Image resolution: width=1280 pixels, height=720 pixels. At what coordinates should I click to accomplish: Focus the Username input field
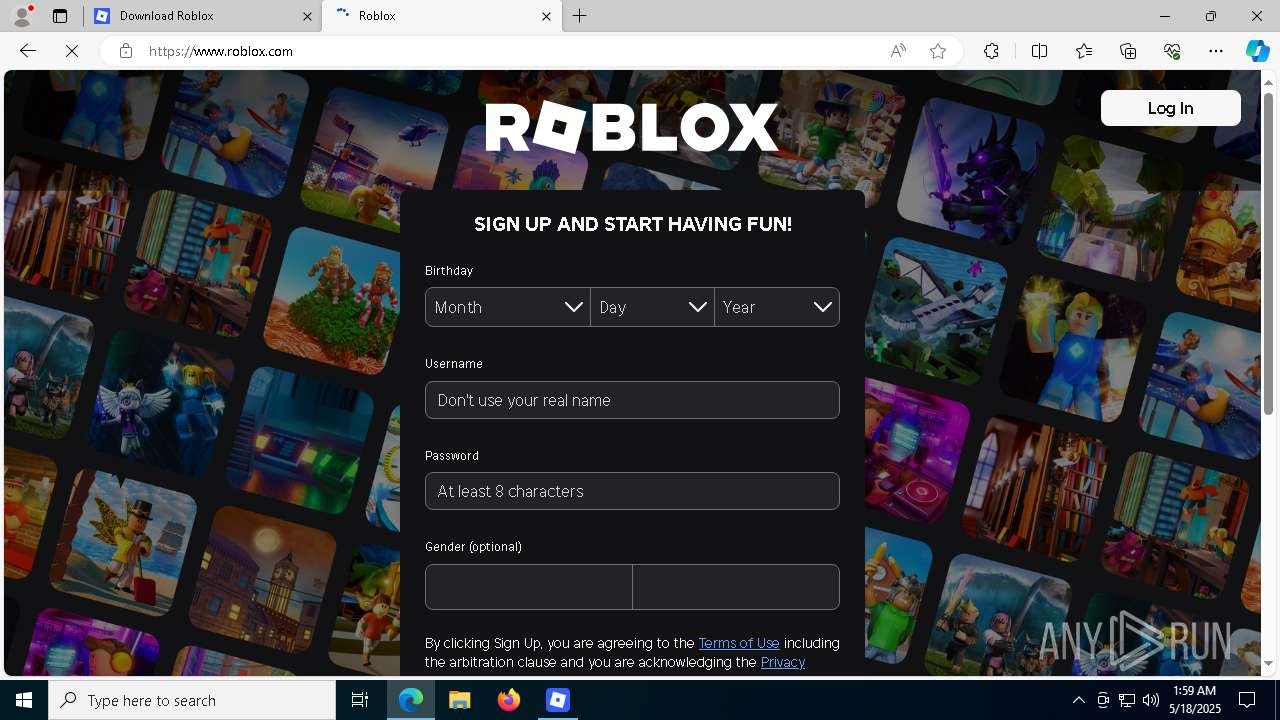tap(632, 400)
